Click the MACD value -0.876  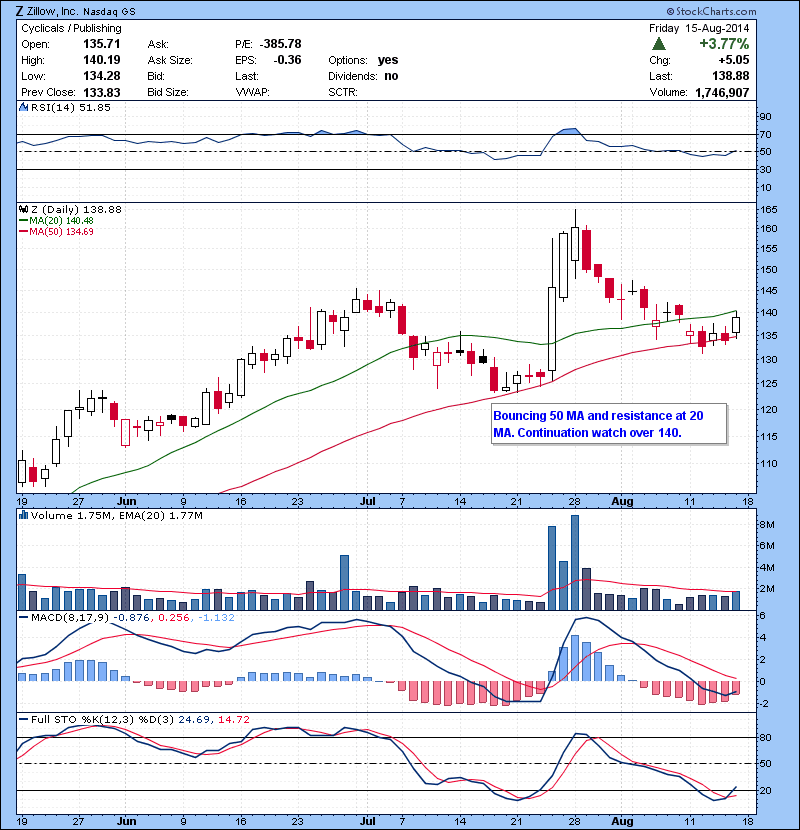pyautogui.click(x=132, y=617)
